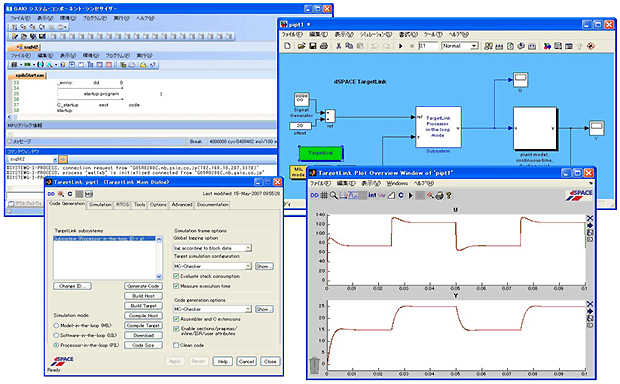This screenshot has width=620, height=384.
Task: Start simulation with pipt1 play button
Action: click(x=401, y=46)
